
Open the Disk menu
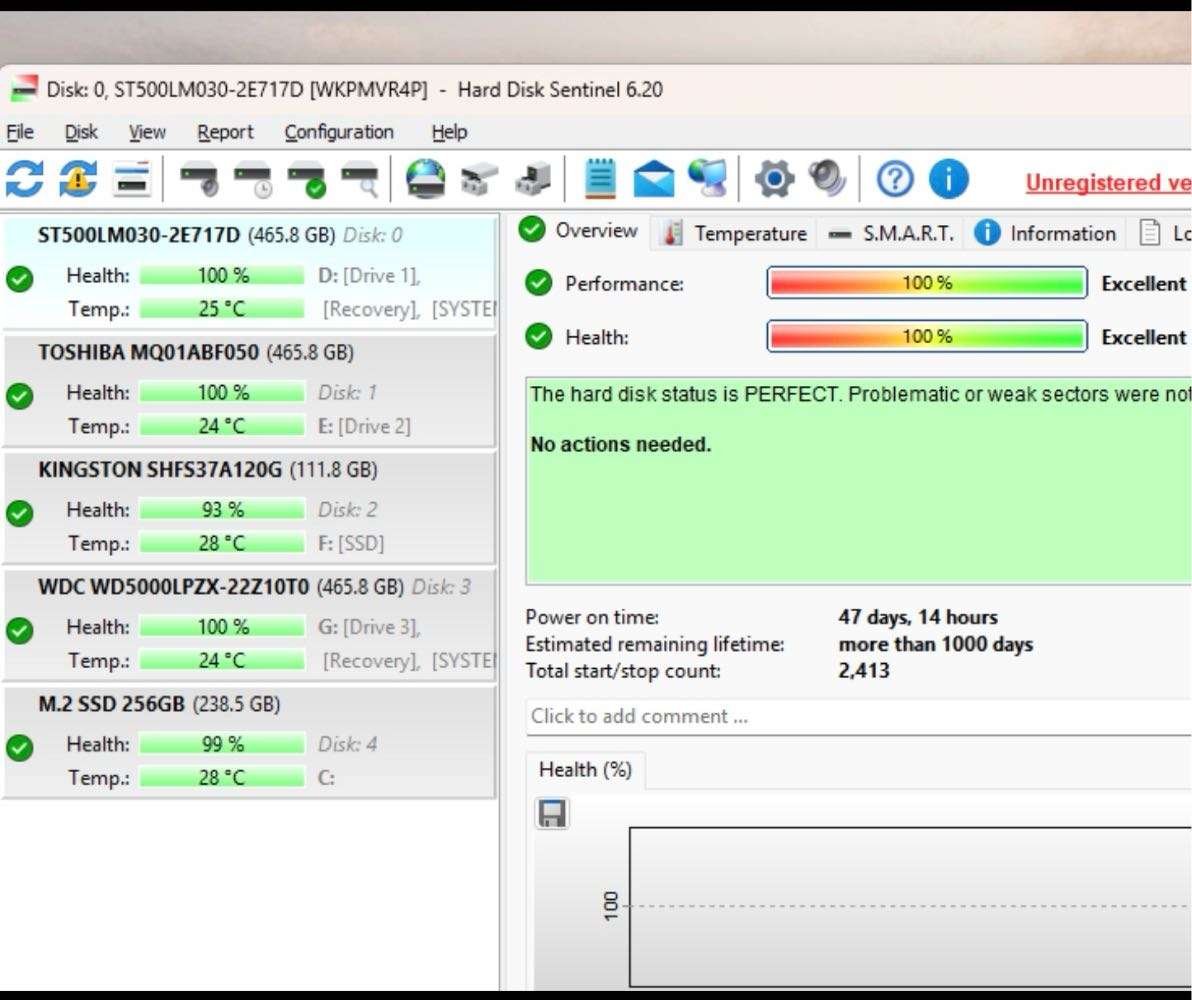[81, 132]
